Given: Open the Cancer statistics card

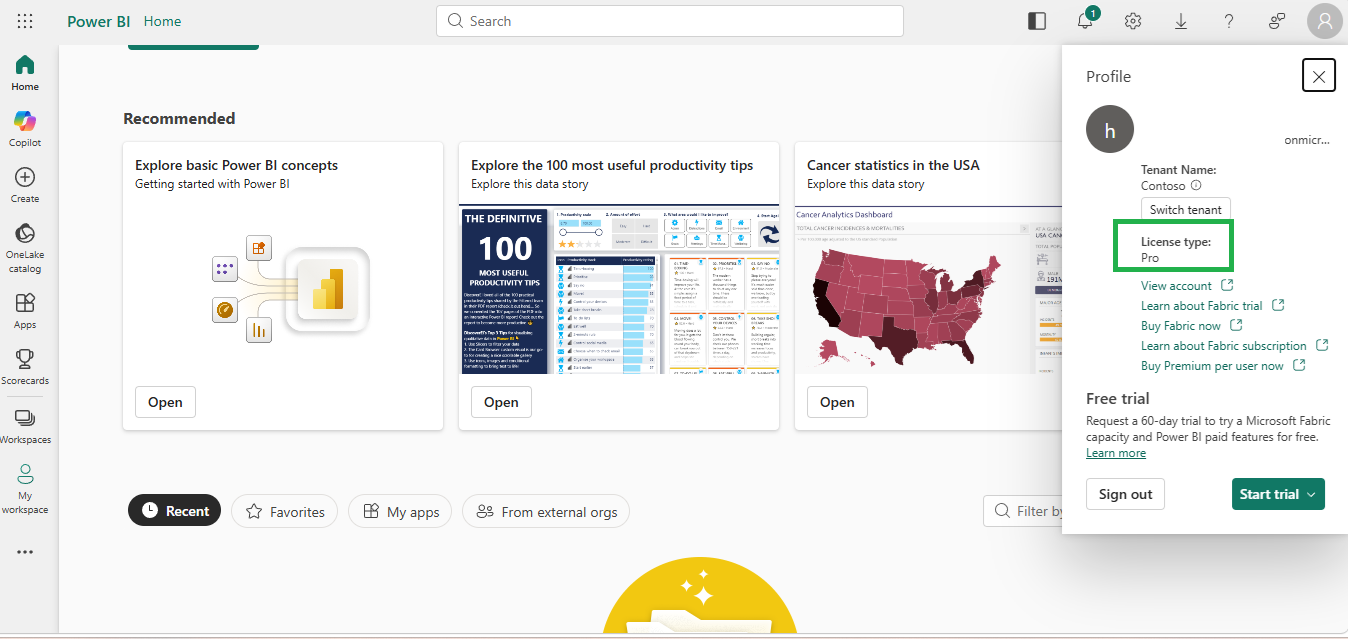Looking at the screenshot, I should pyautogui.click(x=837, y=402).
